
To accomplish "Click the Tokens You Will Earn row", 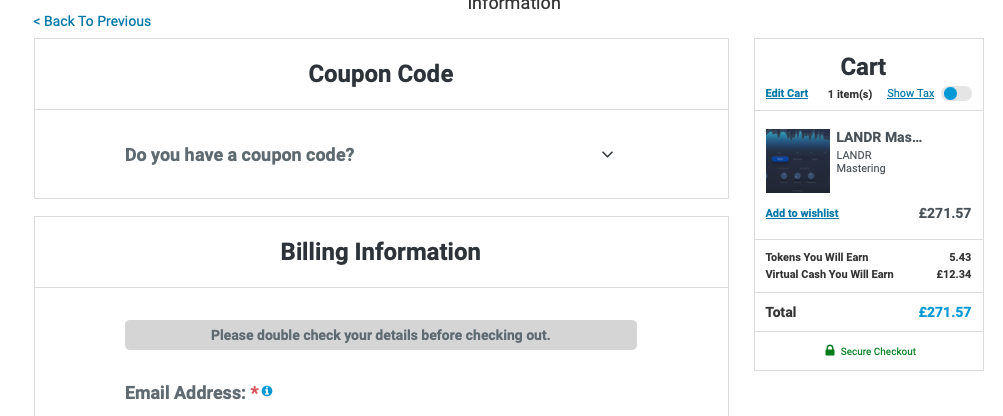I will 868,257.
